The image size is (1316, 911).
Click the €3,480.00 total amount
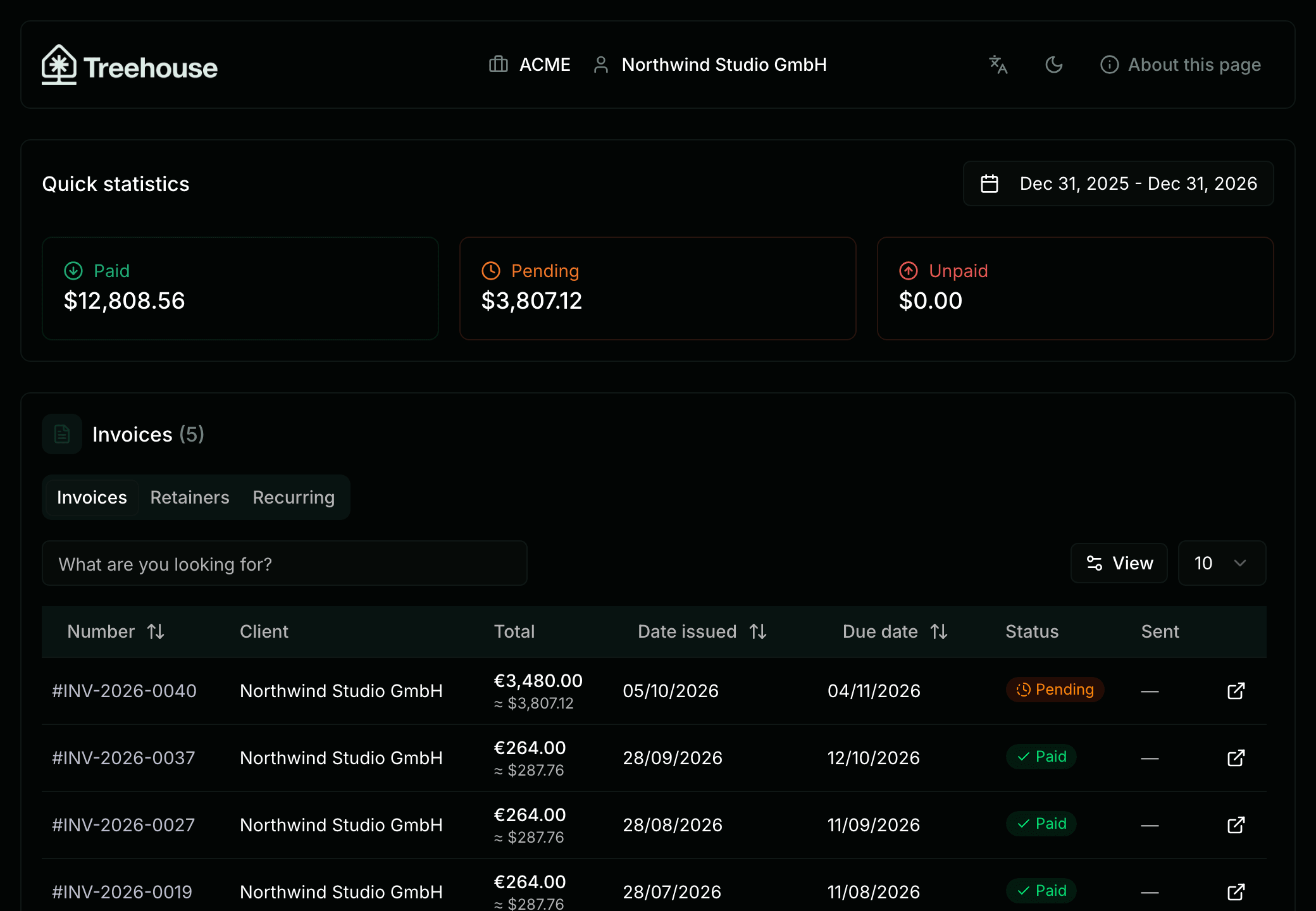point(538,681)
